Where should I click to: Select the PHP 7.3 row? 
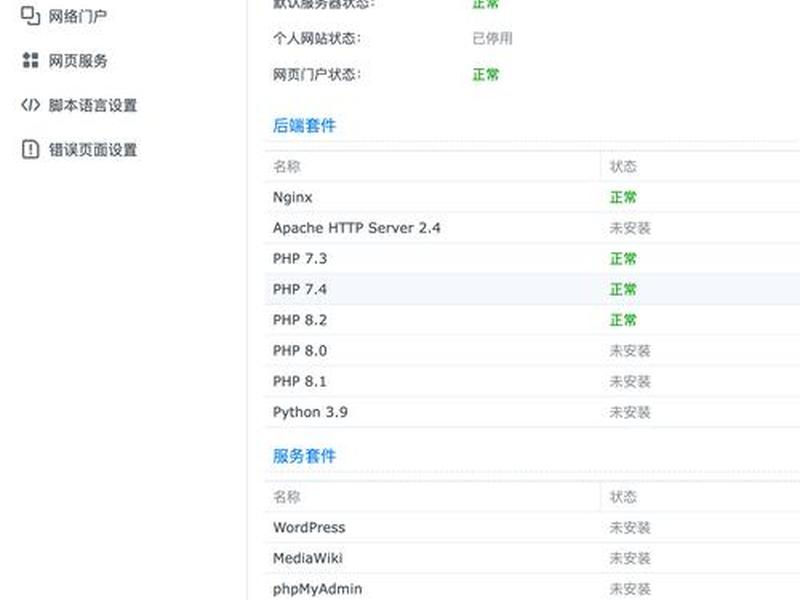[x=532, y=259]
